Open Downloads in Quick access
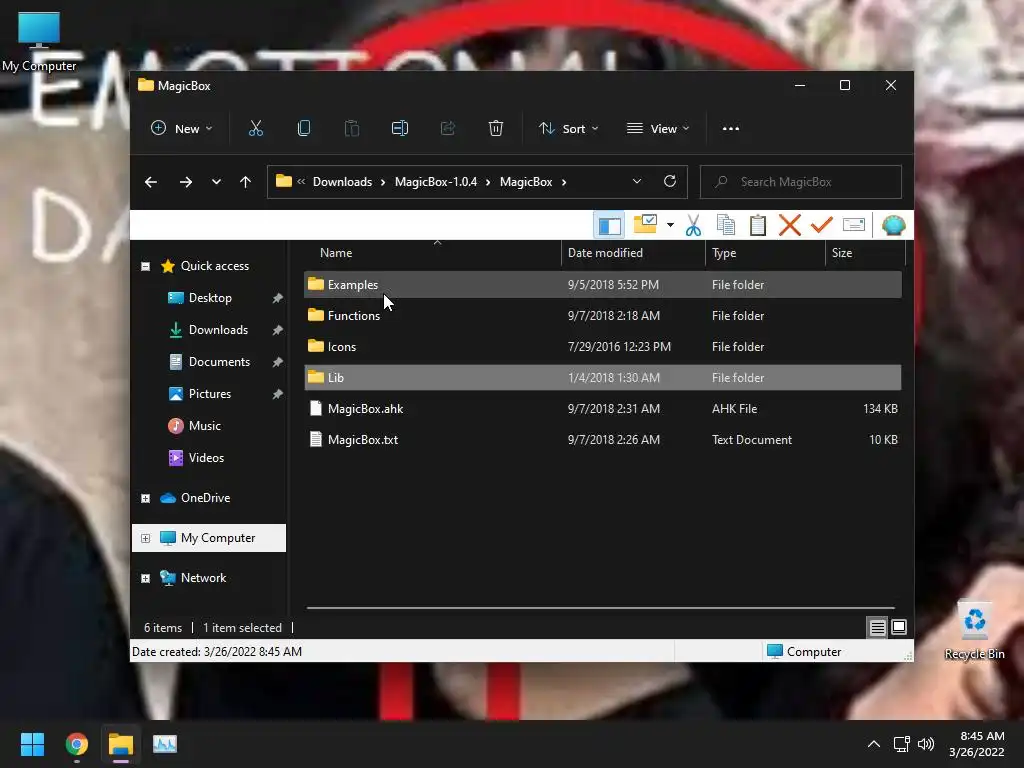 (x=217, y=330)
